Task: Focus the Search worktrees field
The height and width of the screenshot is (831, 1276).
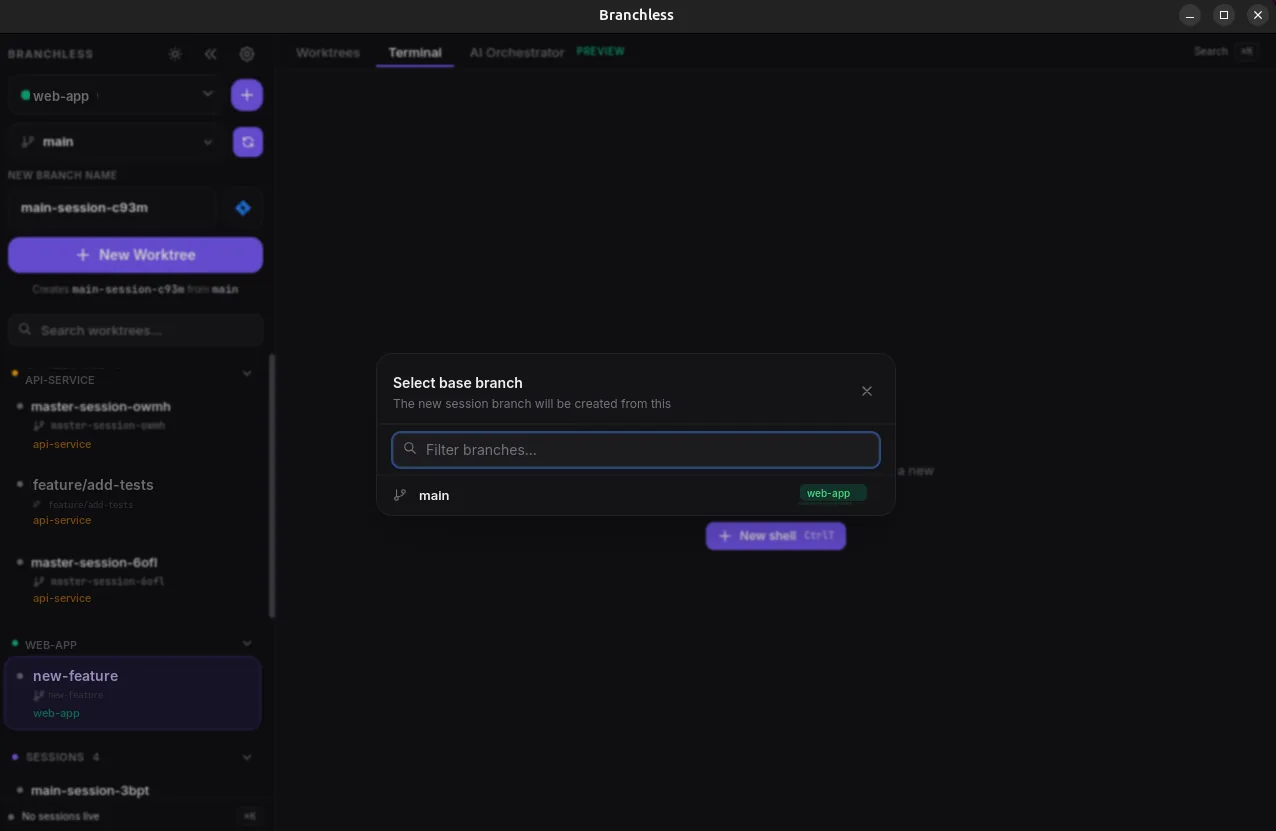Action: [x=136, y=330]
